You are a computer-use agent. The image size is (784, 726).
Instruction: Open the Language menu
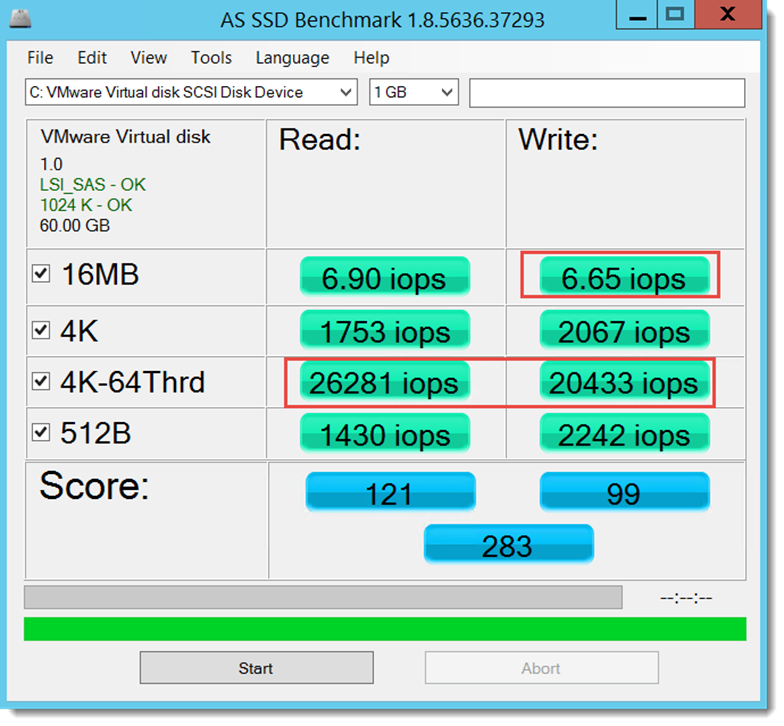292,58
